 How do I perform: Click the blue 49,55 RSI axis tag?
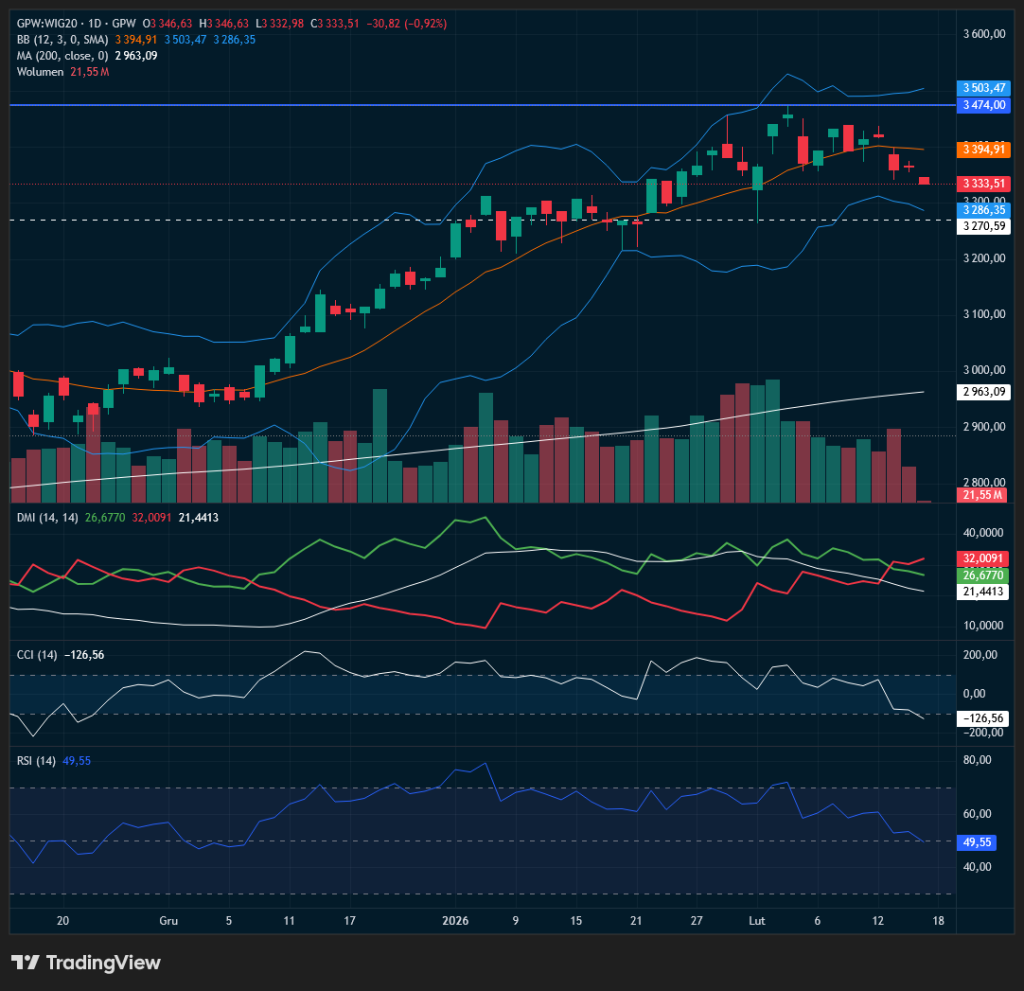pyautogui.click(x=979, y=843)
